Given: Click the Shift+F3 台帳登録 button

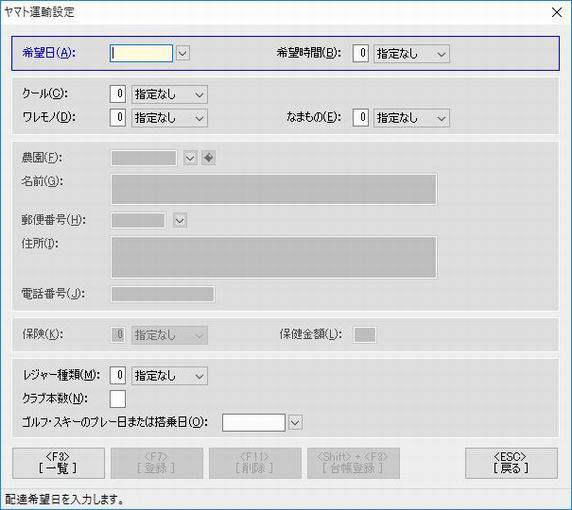Looking at the screenshot, I should point(353,463).
